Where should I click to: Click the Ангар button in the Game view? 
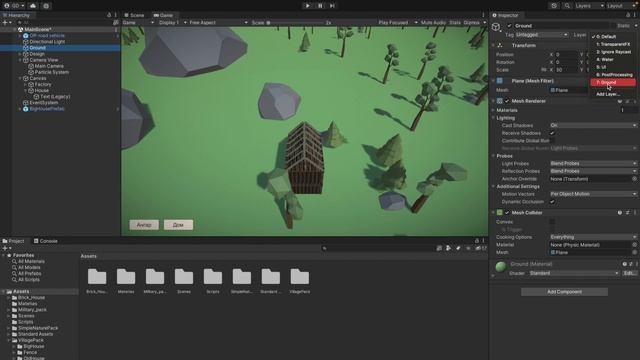coord(144,225)
